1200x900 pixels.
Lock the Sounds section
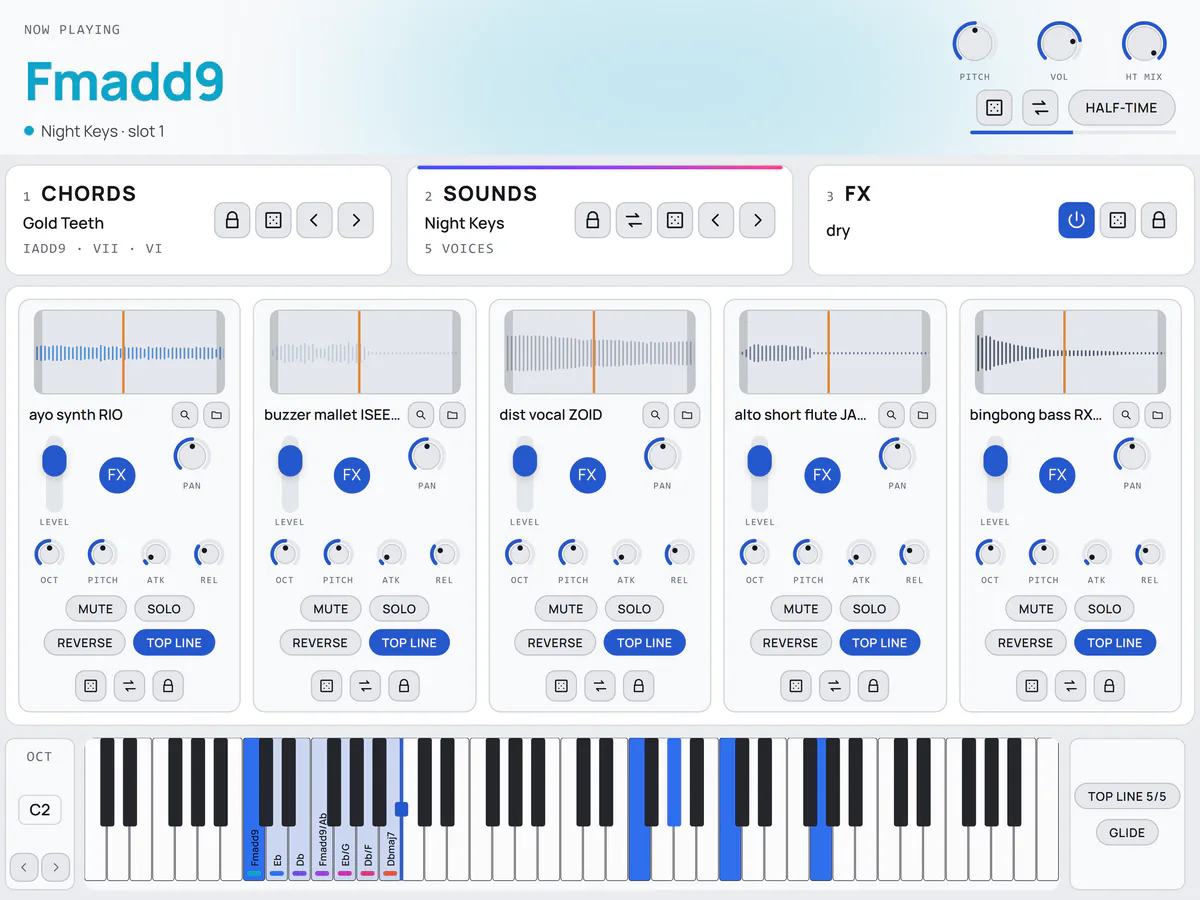point(592,220)
